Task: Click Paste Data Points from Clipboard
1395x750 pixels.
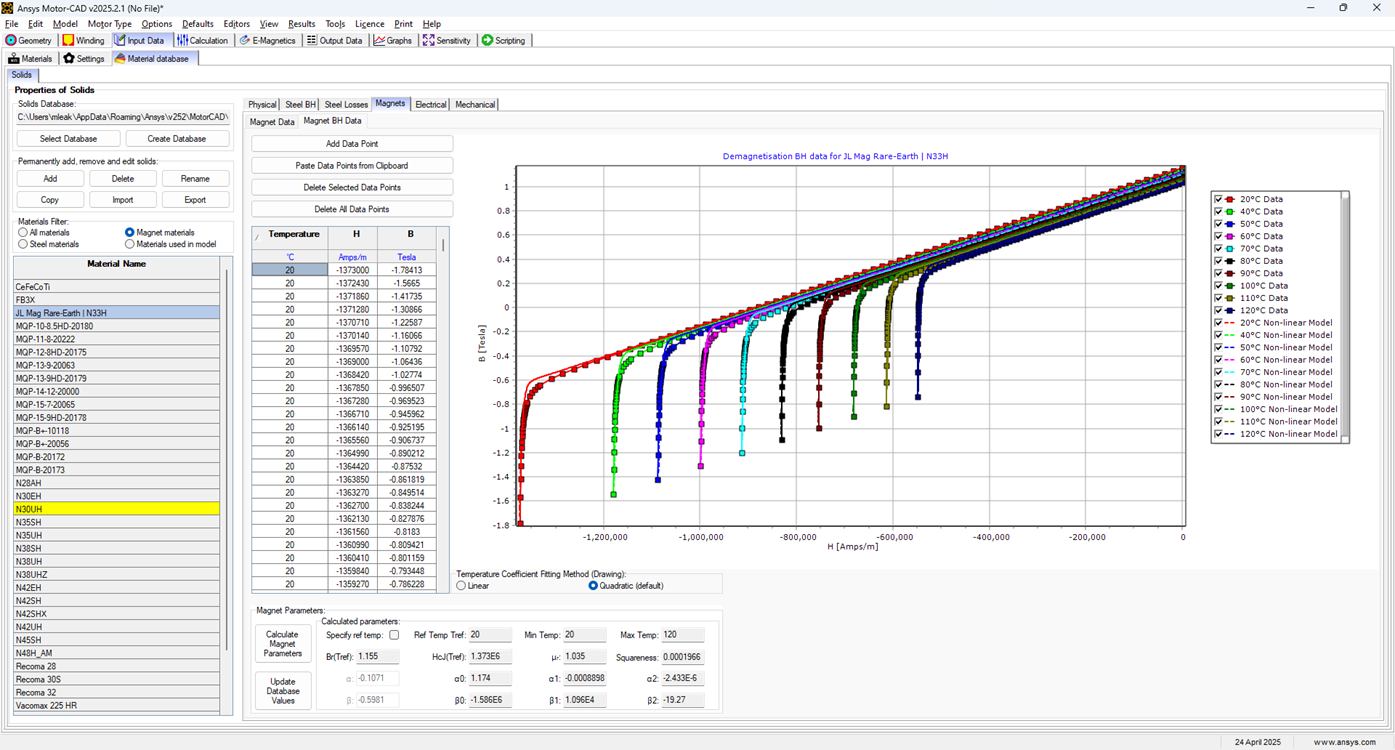Action: coord(352,166)
